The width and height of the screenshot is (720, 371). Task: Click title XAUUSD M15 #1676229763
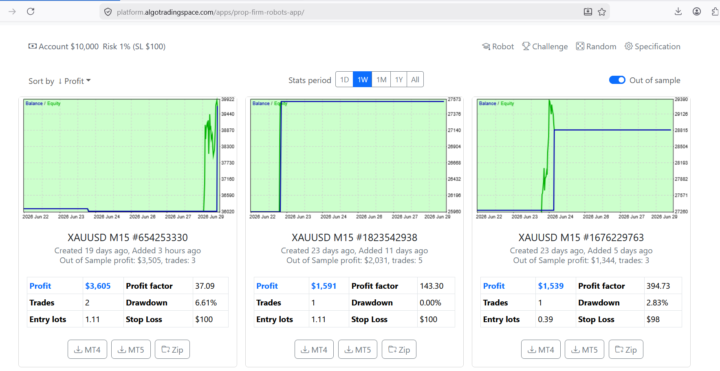[581, 237]
